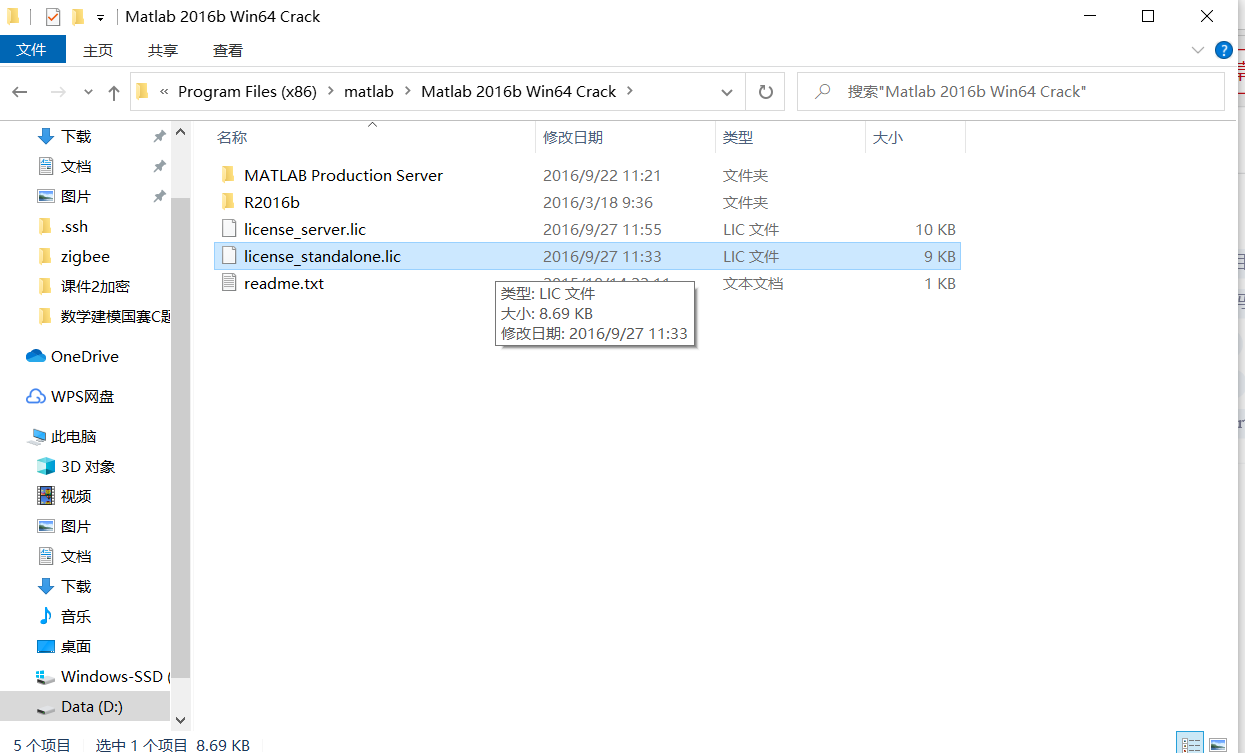Select Program Files (x86) in the breadcrumb
Viewport: 1245px width, 753px height.
[x=247, y=92]
